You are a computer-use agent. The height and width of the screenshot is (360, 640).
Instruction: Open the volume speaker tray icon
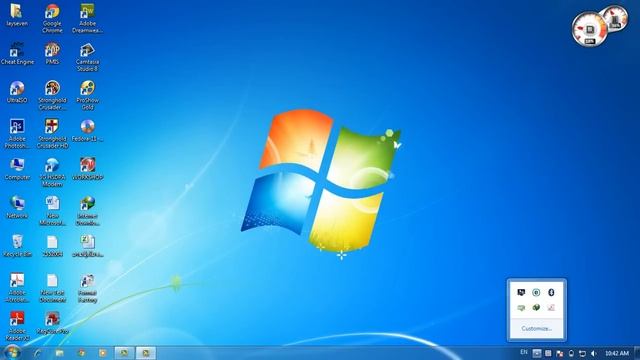594,353
